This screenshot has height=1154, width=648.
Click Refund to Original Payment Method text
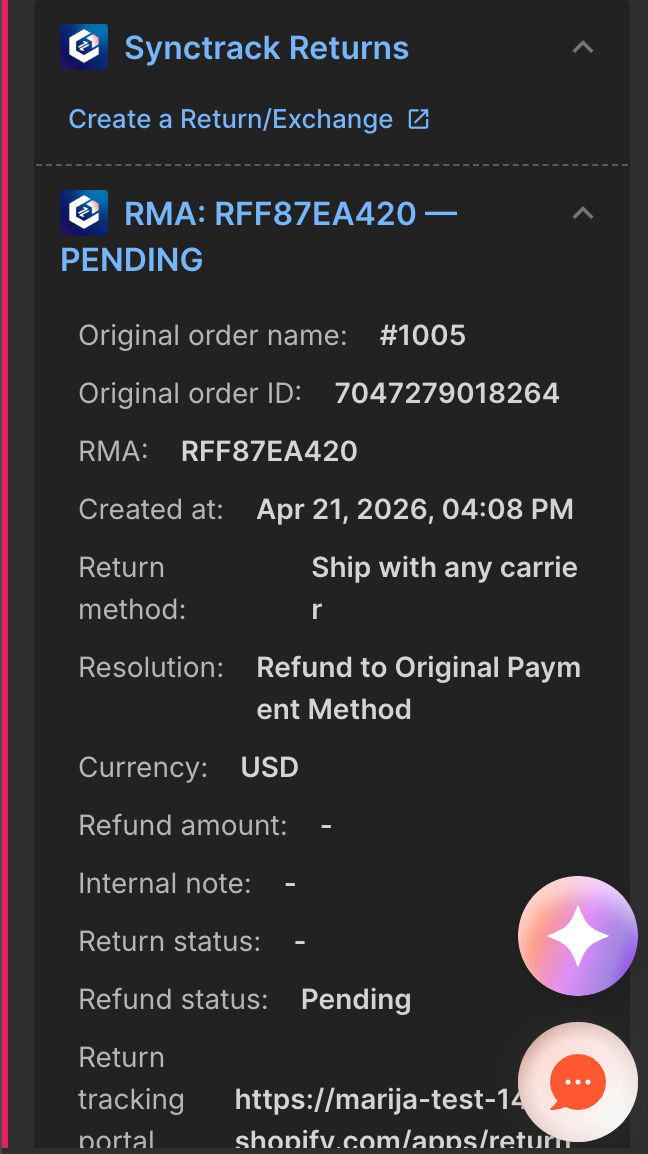(x=418, y=668)
